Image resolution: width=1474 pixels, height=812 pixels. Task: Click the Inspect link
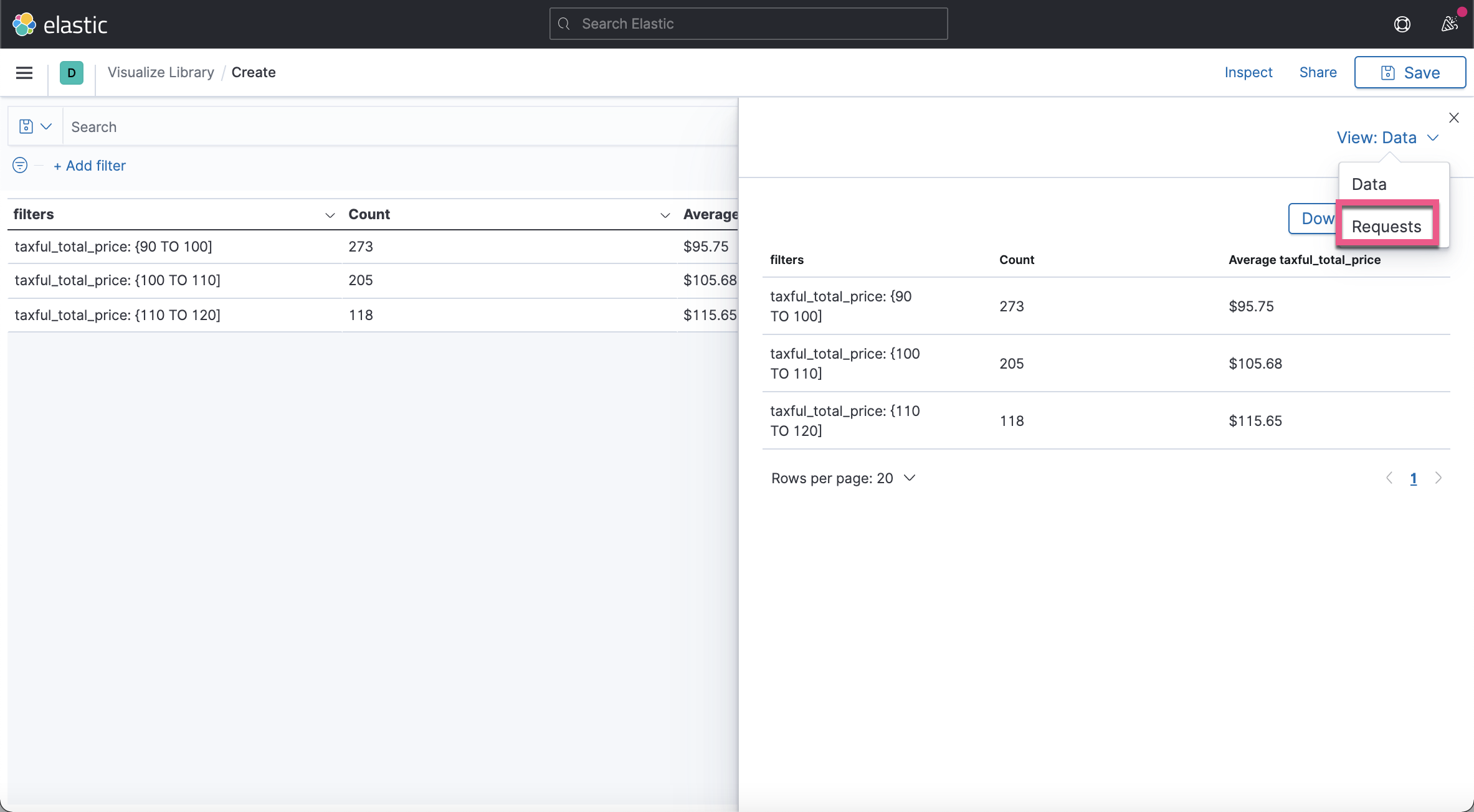point(1248,72)
